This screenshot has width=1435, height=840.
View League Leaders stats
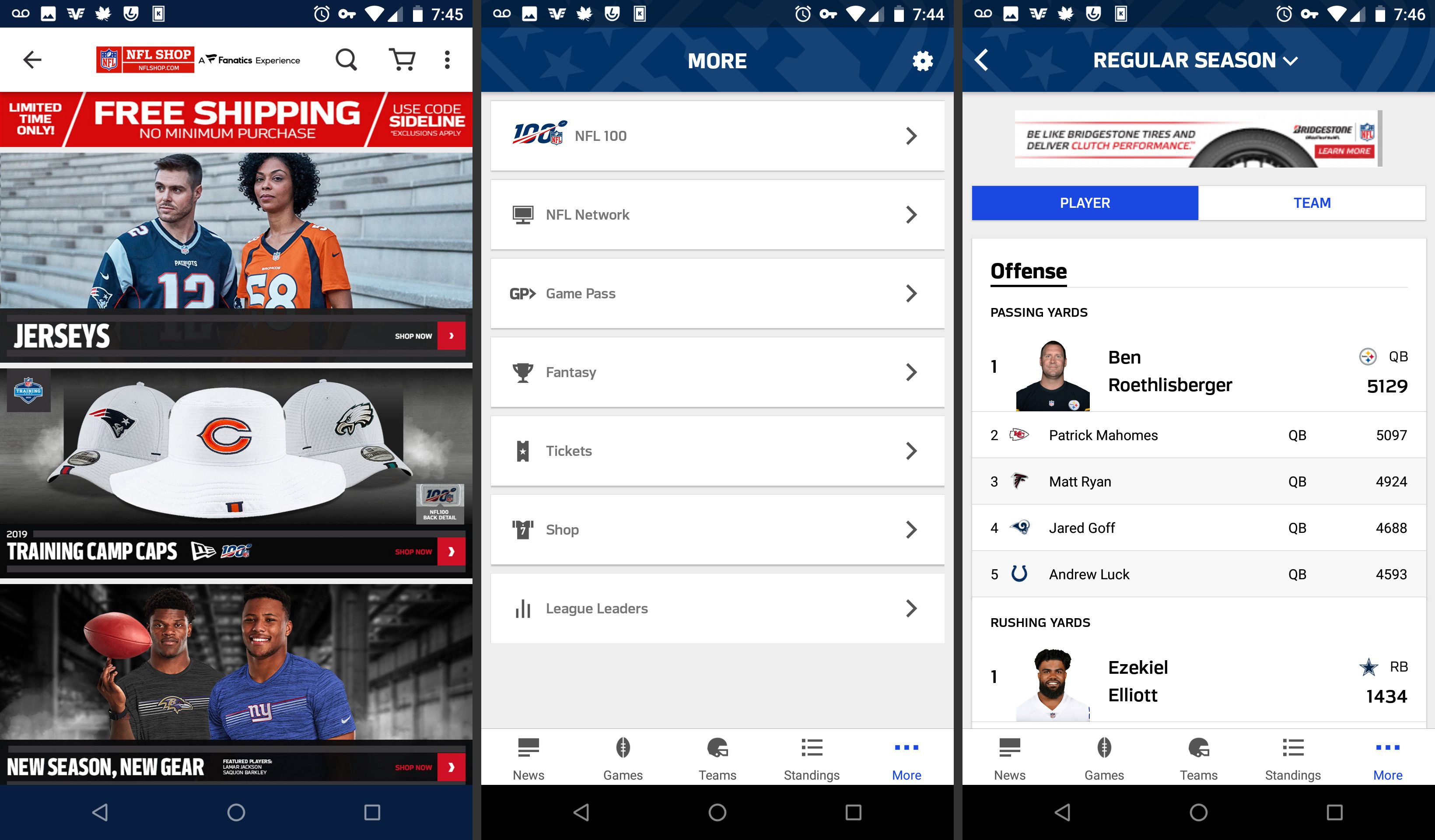[x=716, y=608]
